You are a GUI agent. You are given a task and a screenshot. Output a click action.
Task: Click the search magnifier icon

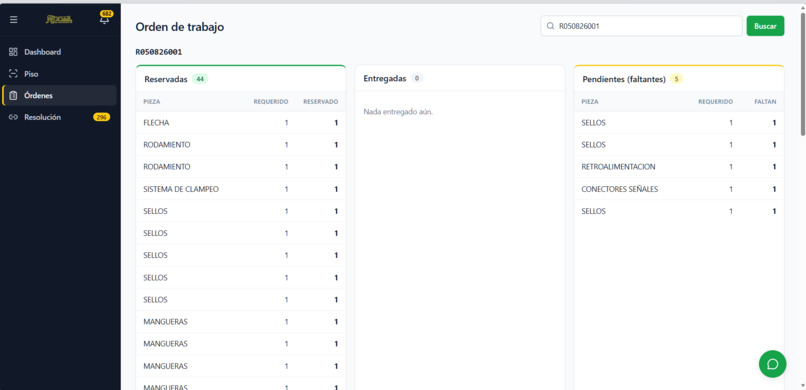550,26
